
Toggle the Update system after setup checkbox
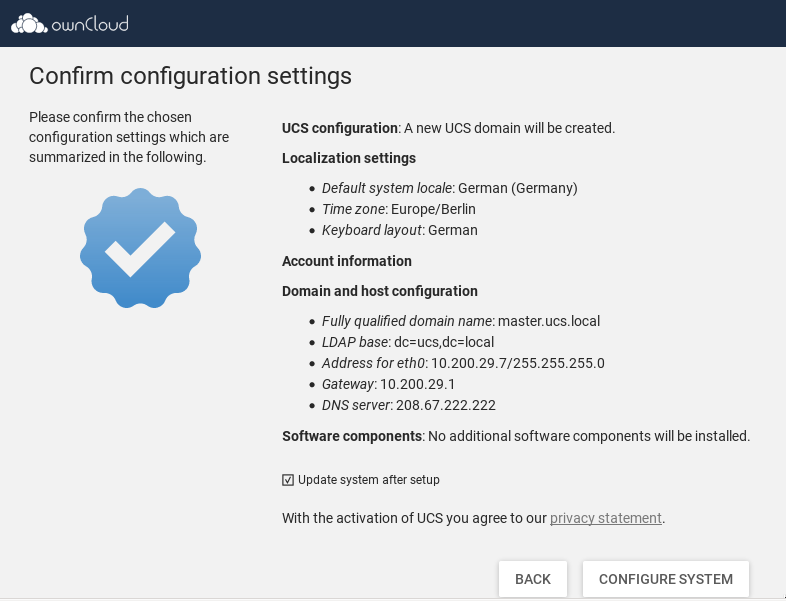click(x=289, y=480)
